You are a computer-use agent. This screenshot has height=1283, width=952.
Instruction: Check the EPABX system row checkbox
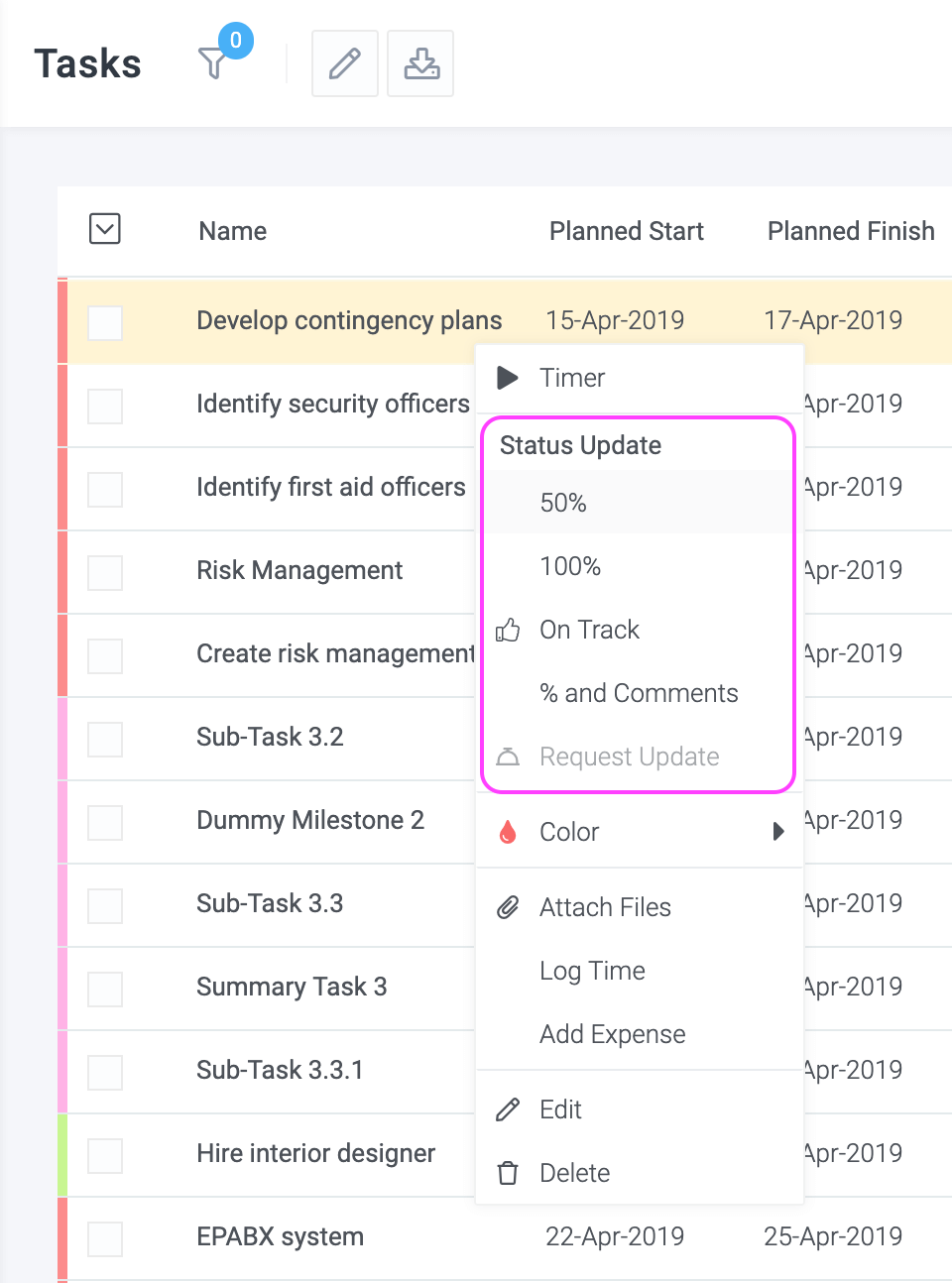(105, 1238)
